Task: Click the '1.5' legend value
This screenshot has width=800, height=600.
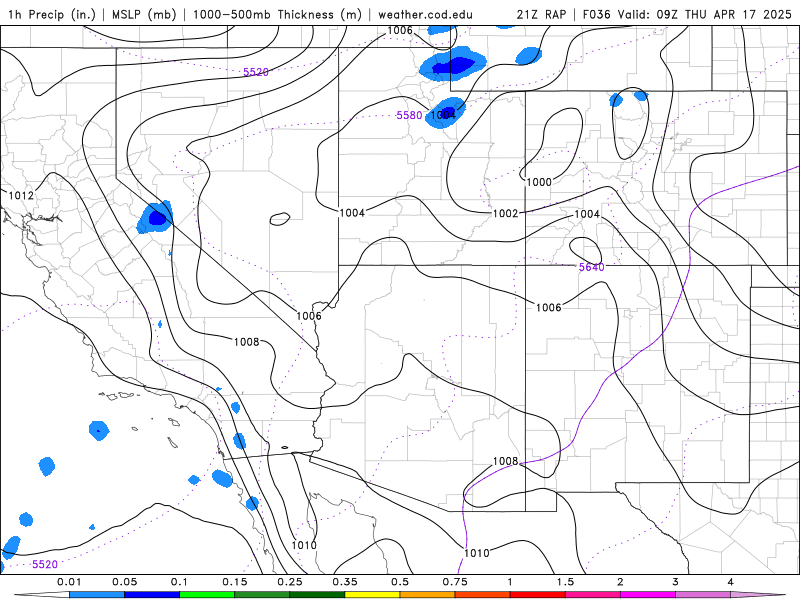Action: coord(565,582)
